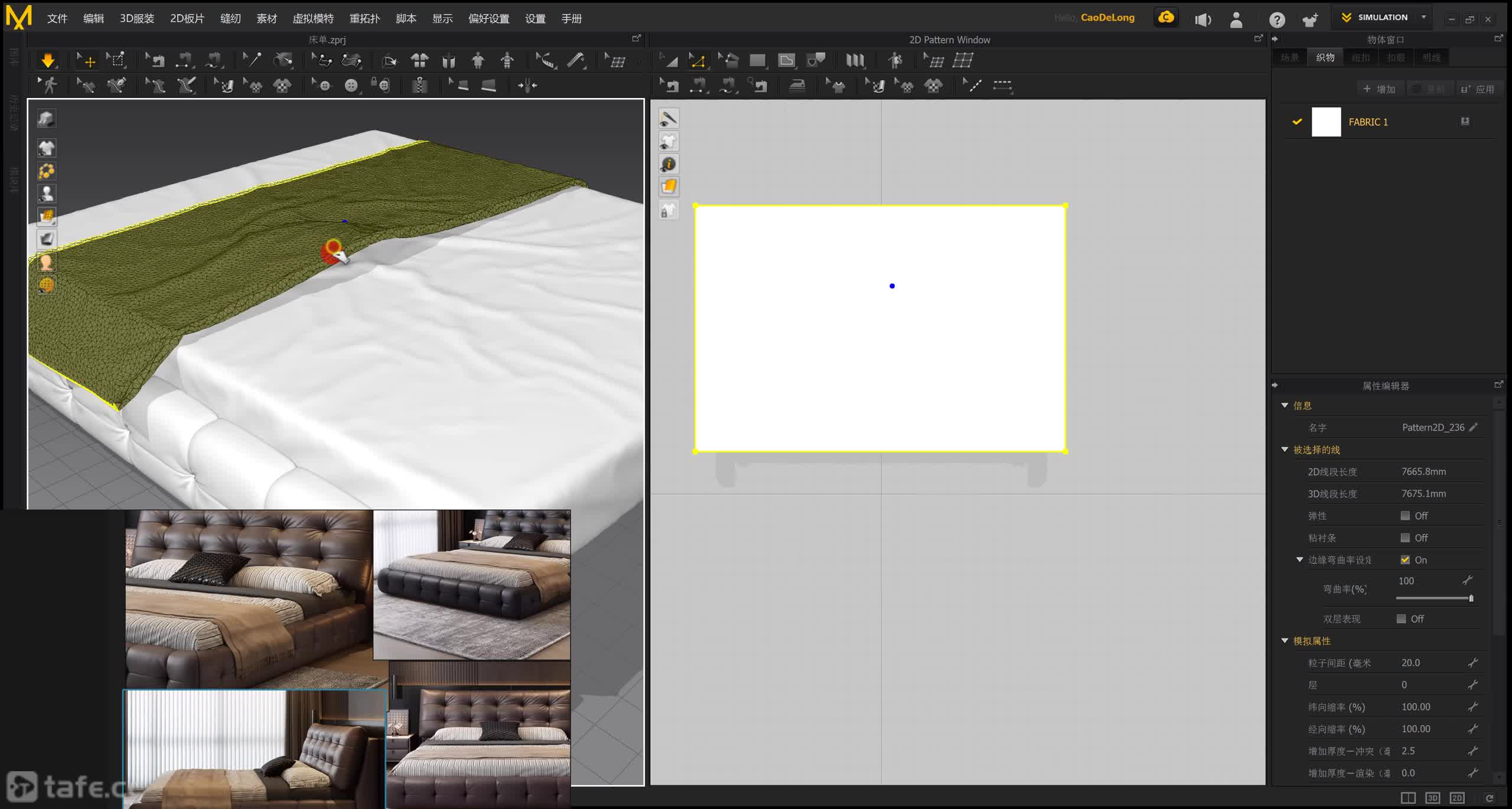
Task: Open the 2D板片 menu
Action: click(x=187, y=18)
